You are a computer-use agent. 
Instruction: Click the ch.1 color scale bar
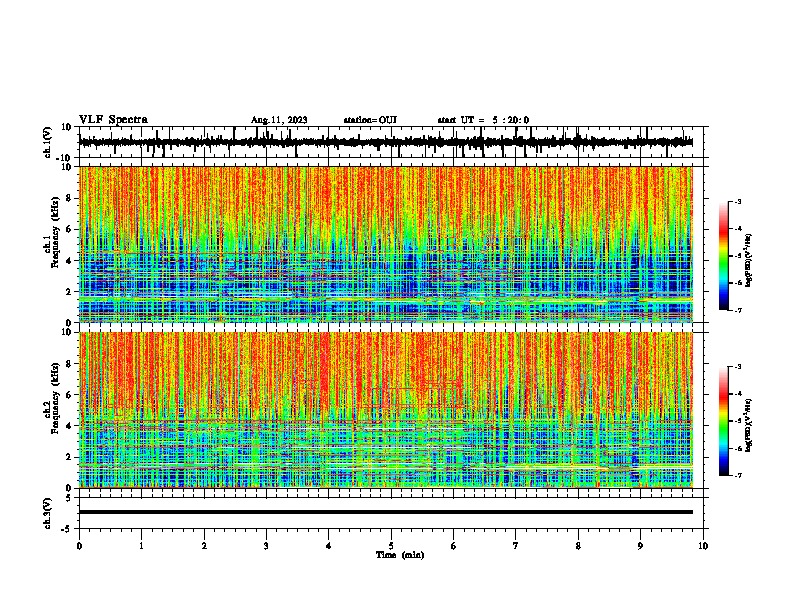click(x=724, y=256)
